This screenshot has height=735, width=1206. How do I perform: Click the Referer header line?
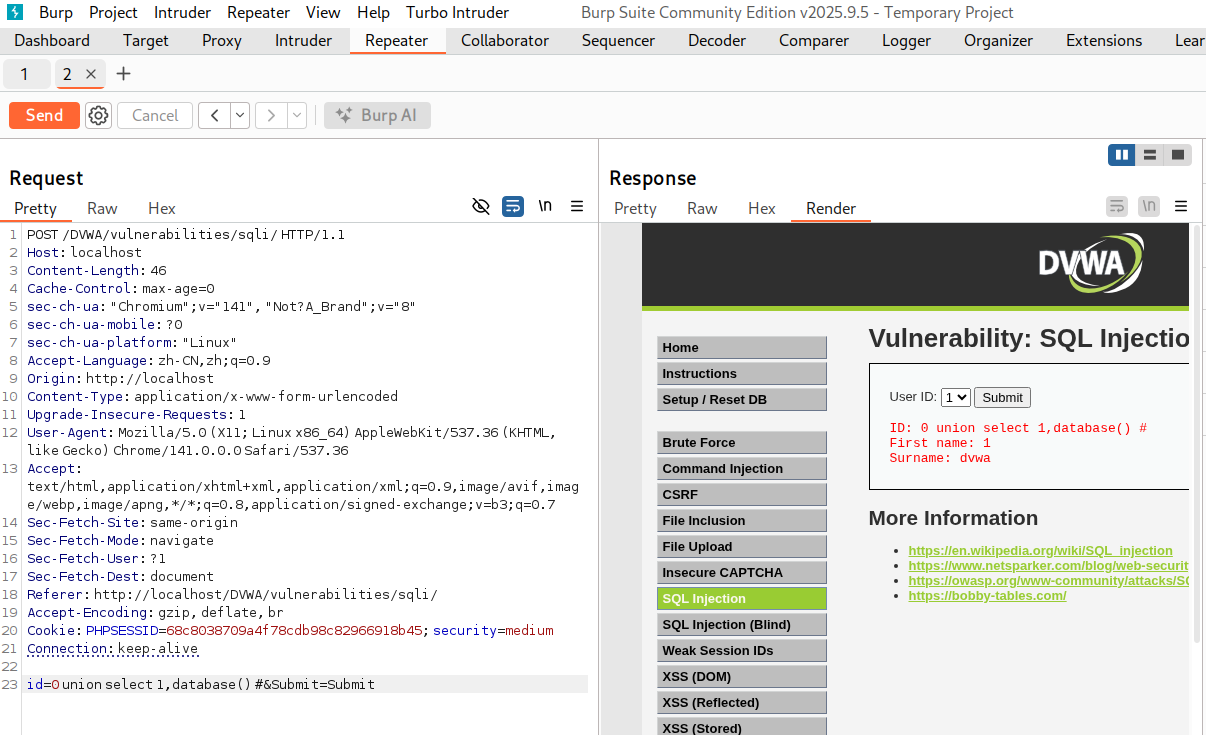tap(232, 594)
